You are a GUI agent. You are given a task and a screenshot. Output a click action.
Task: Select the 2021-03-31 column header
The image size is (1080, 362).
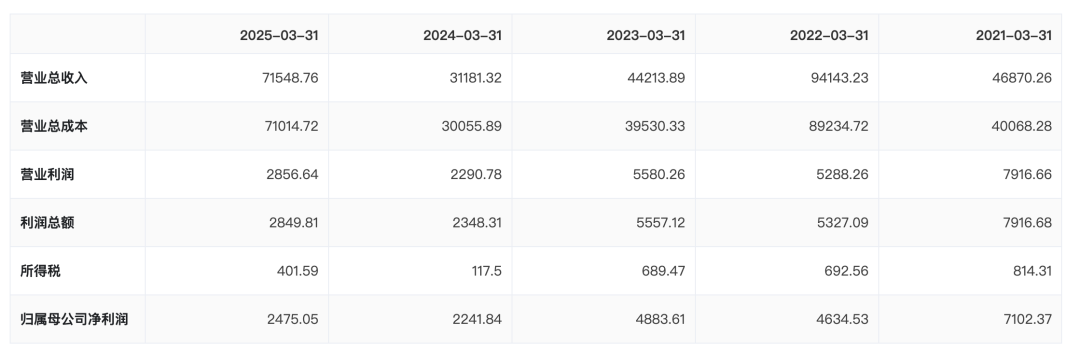click(x=1014, y=35)
